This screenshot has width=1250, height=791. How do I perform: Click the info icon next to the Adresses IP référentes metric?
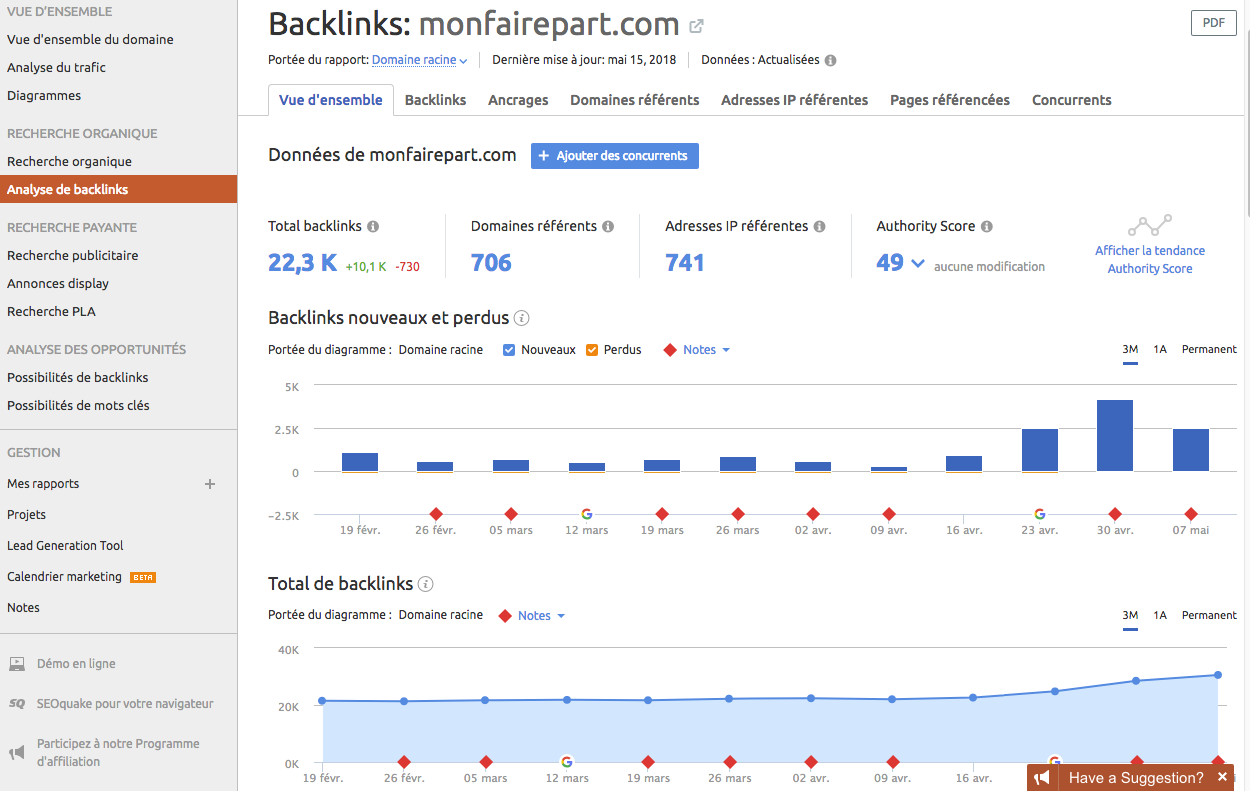click(820, 227)
